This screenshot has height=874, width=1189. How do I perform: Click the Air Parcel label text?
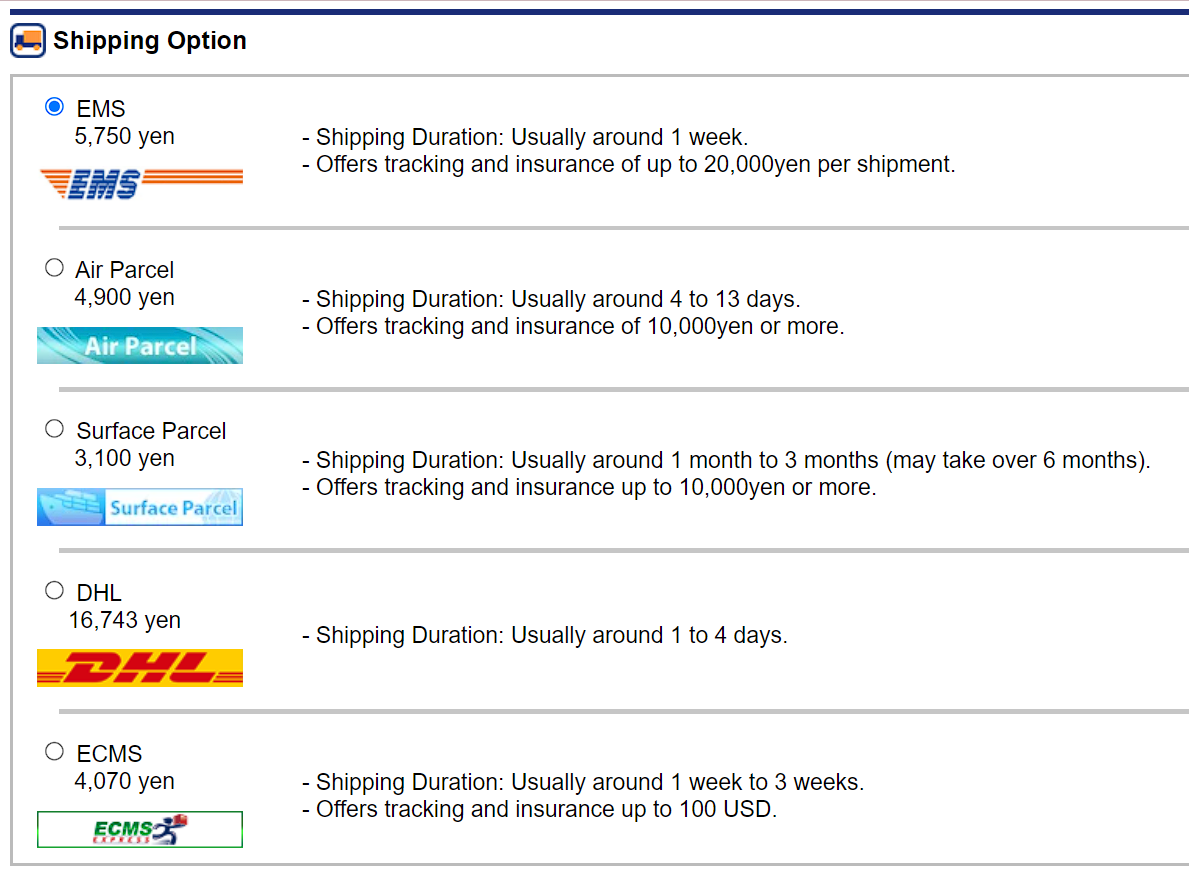pos(124,270)
